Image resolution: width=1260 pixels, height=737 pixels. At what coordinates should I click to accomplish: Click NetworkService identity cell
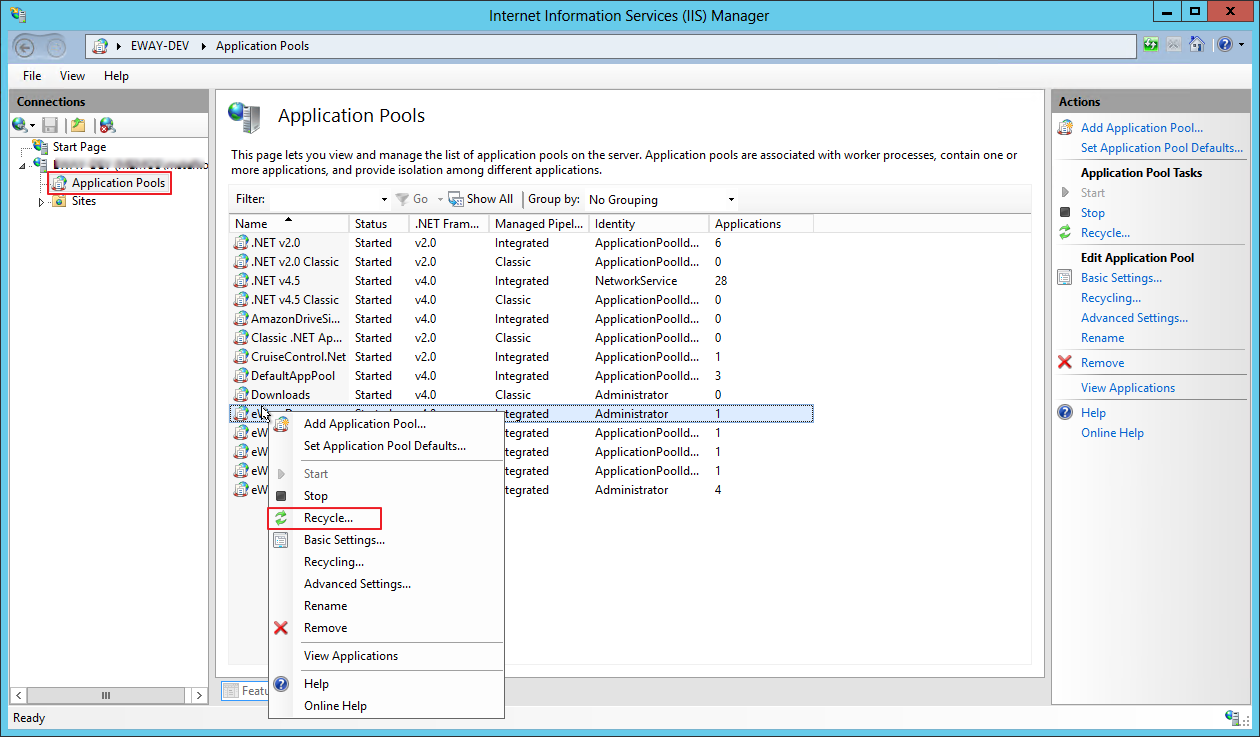click(x=636, y=281)
